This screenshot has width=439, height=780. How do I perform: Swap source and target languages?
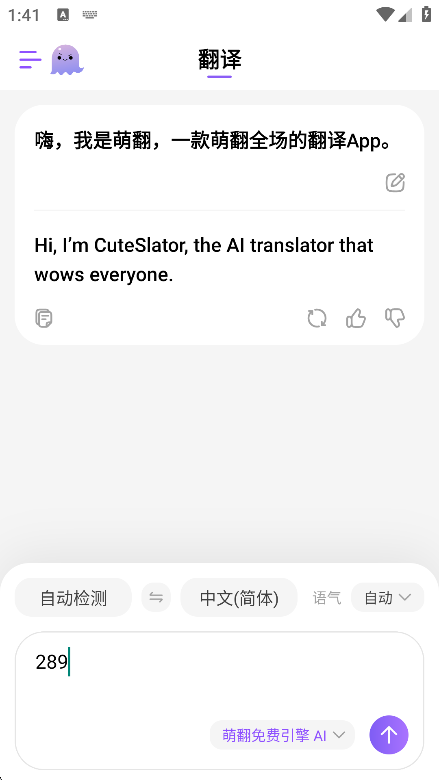click(156, 597)
